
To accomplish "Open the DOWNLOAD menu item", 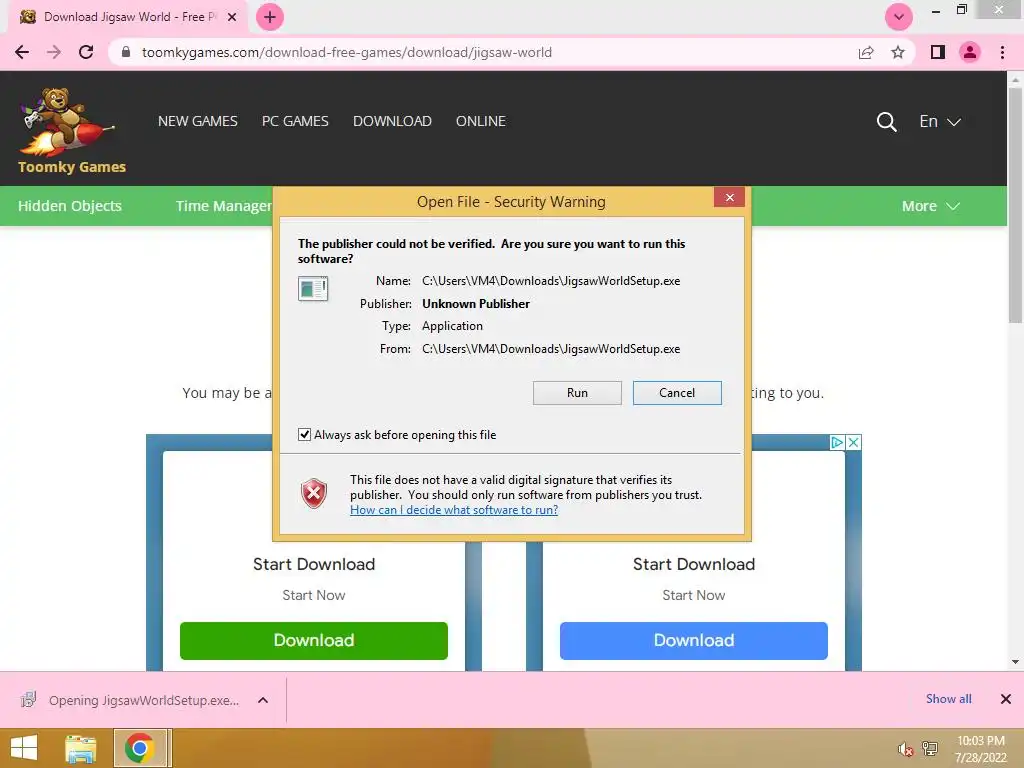I will click(392, 121).
